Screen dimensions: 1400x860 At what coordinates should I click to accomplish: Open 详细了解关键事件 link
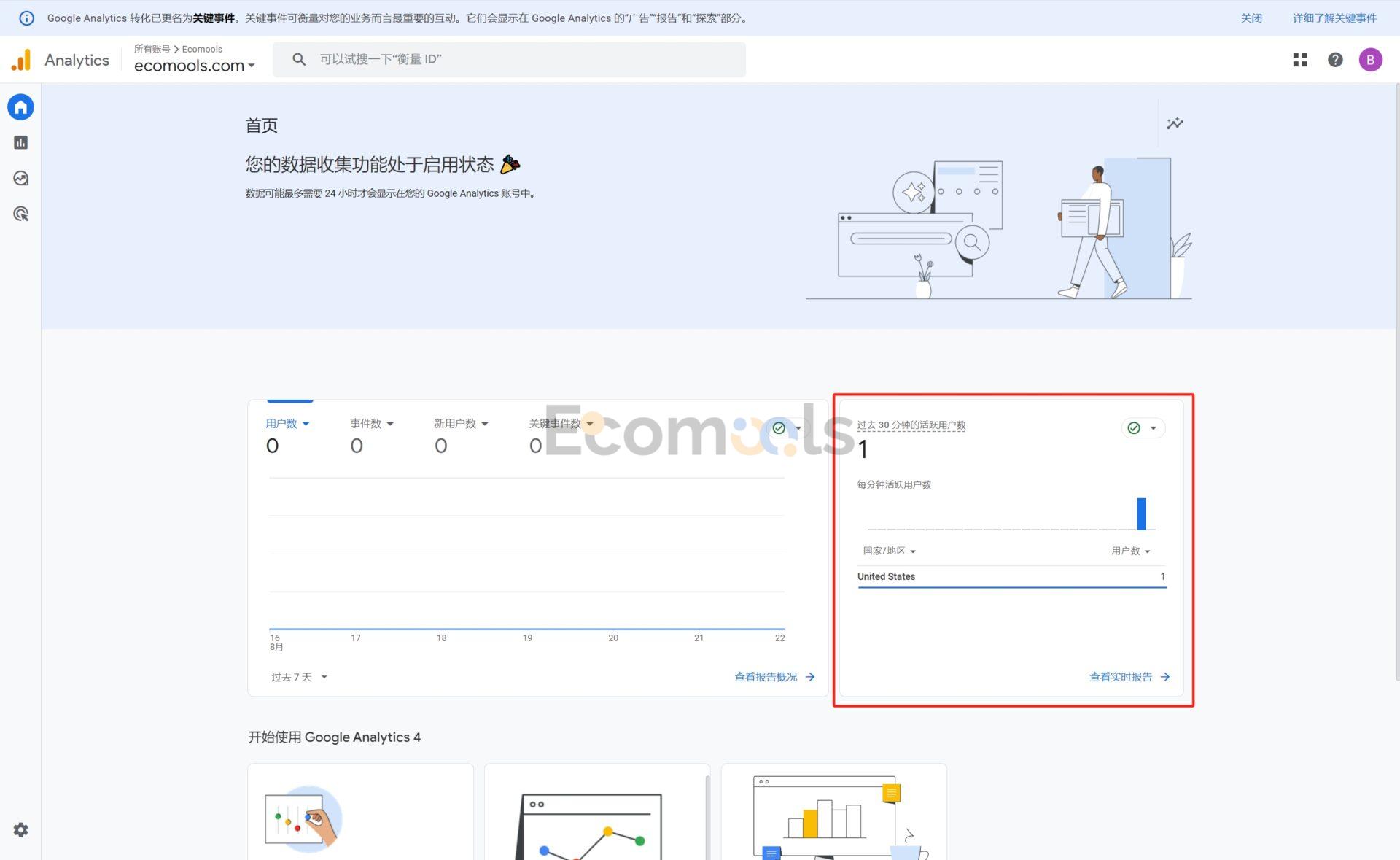point(1334,18)
